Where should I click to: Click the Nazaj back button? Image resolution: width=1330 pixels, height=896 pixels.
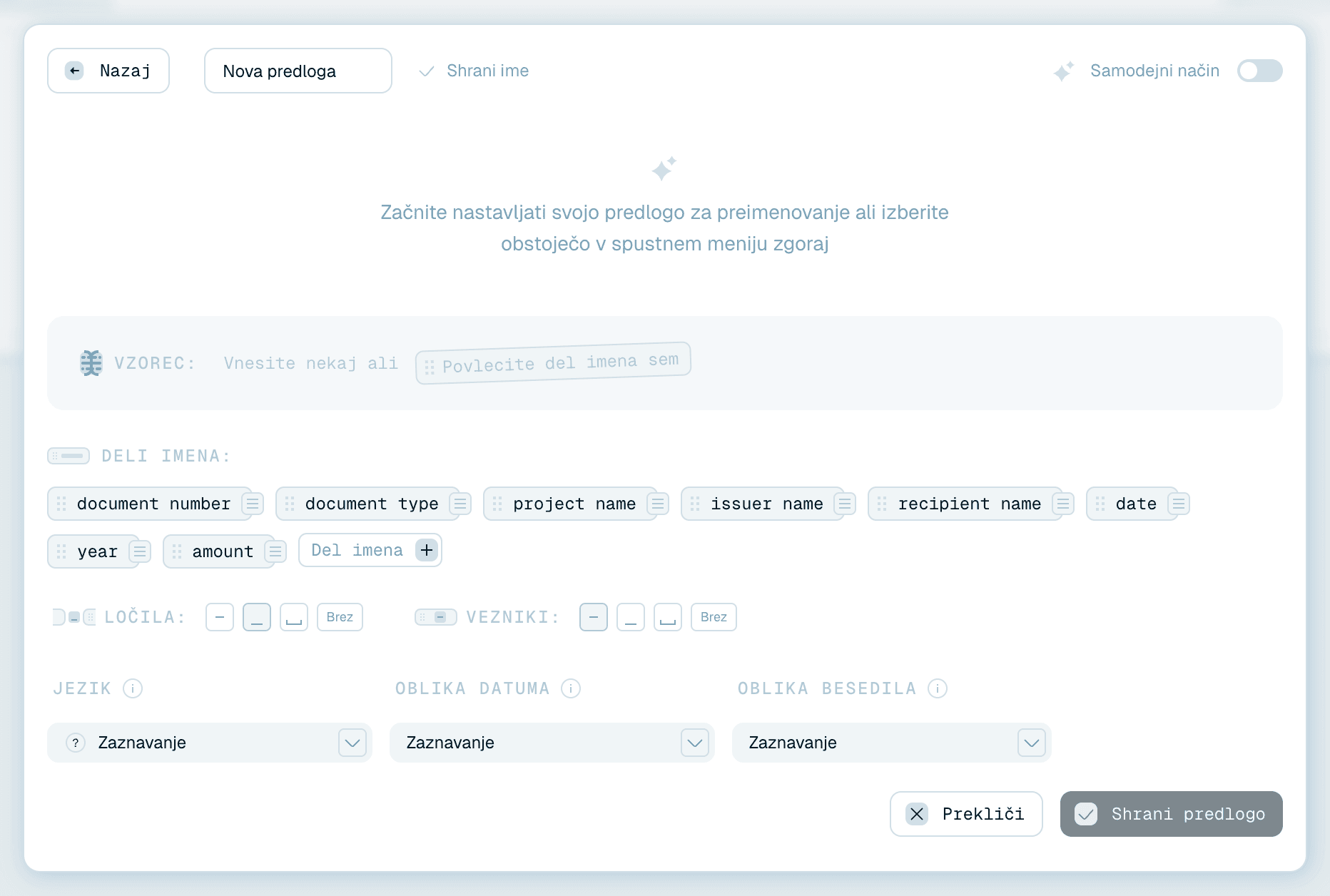click(108, 71)
